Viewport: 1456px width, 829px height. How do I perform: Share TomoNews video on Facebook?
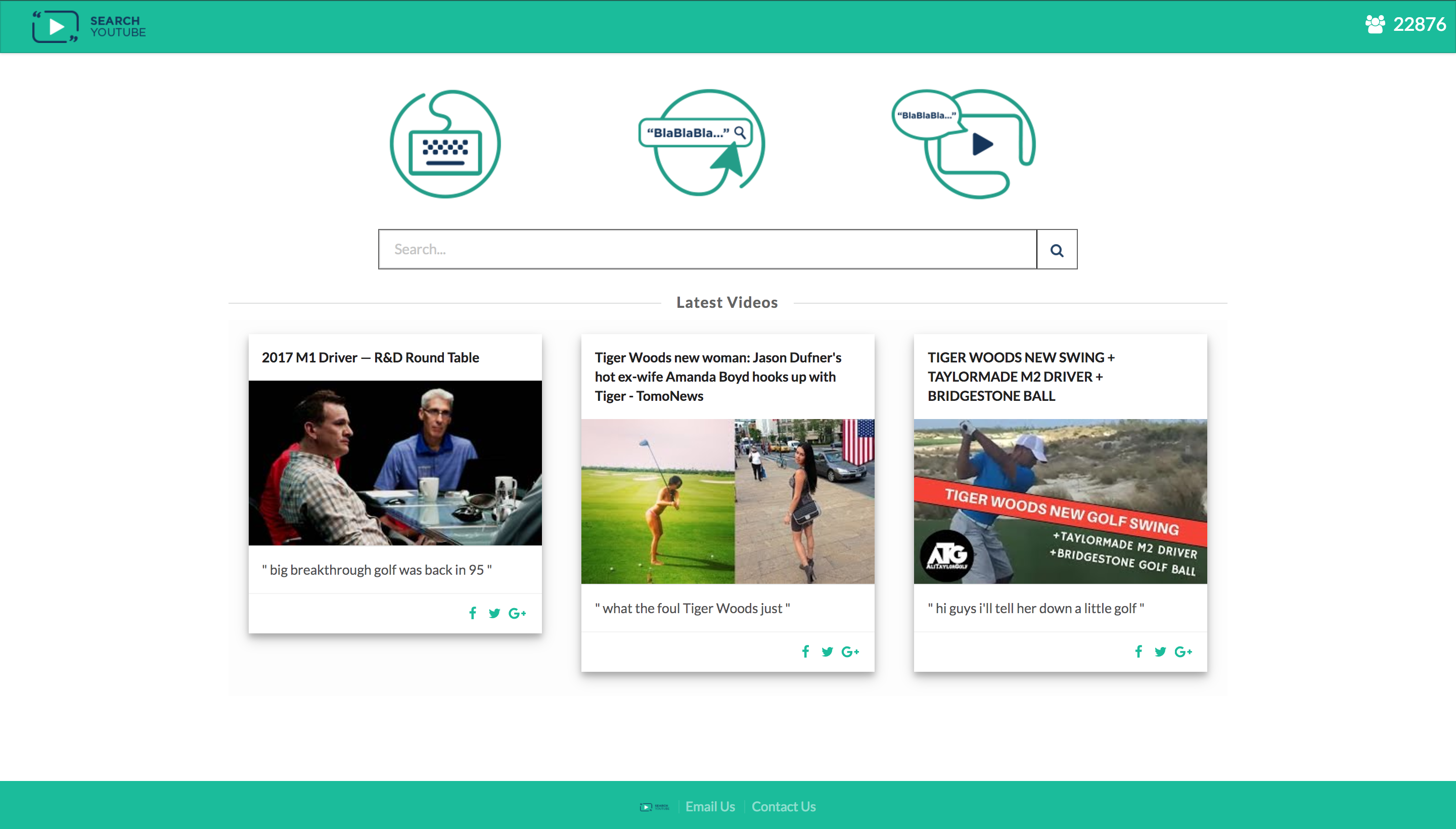coord(805,652)
